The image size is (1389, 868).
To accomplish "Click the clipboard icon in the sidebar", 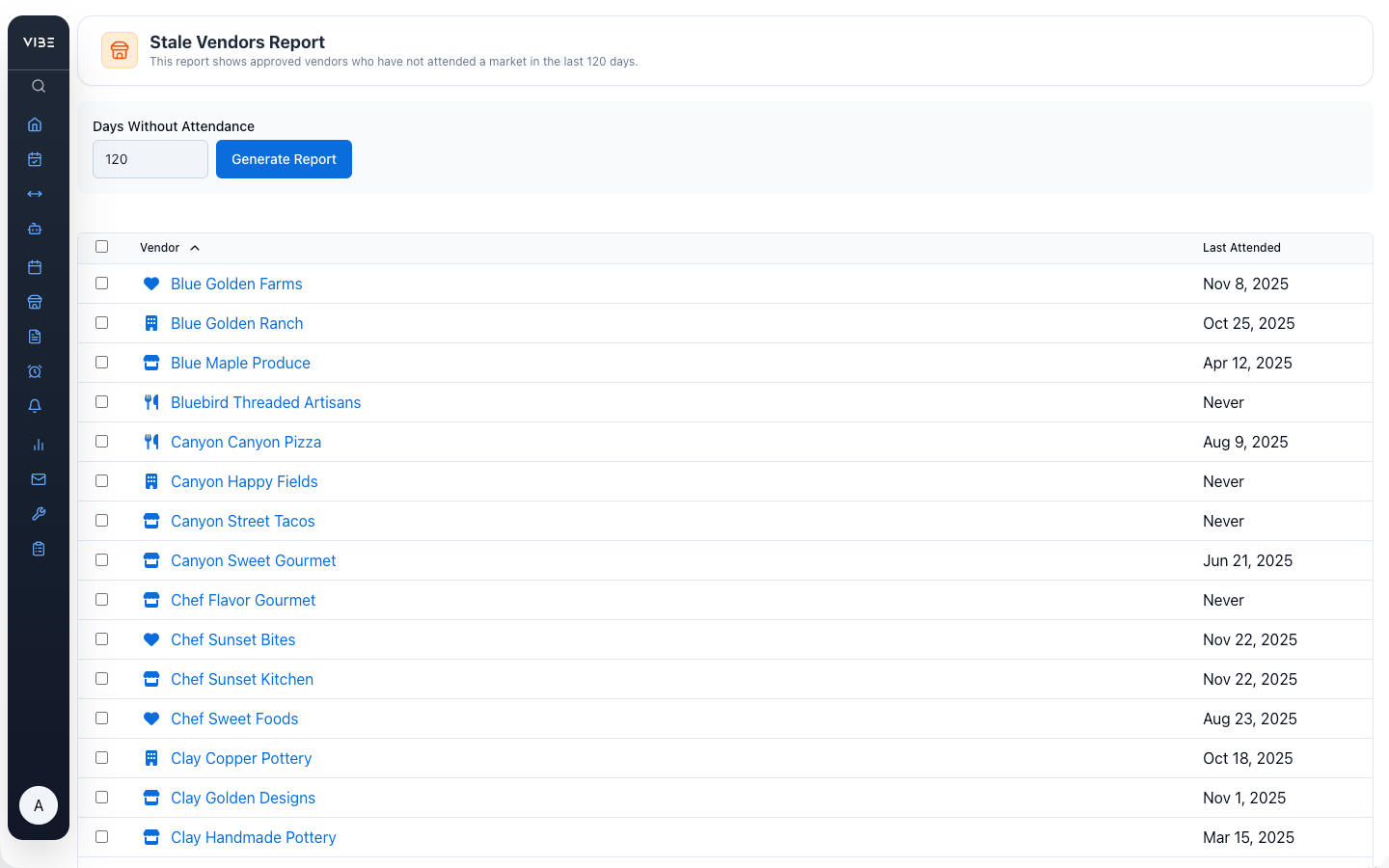I will (38, 548).
